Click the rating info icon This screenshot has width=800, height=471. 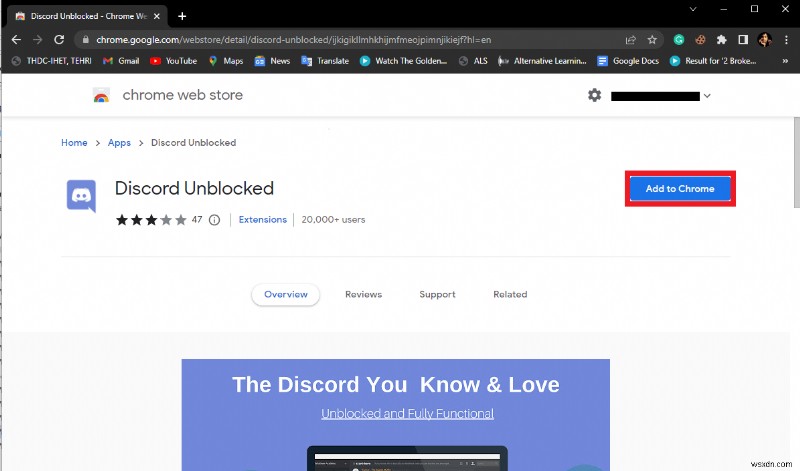coord(214,220)
